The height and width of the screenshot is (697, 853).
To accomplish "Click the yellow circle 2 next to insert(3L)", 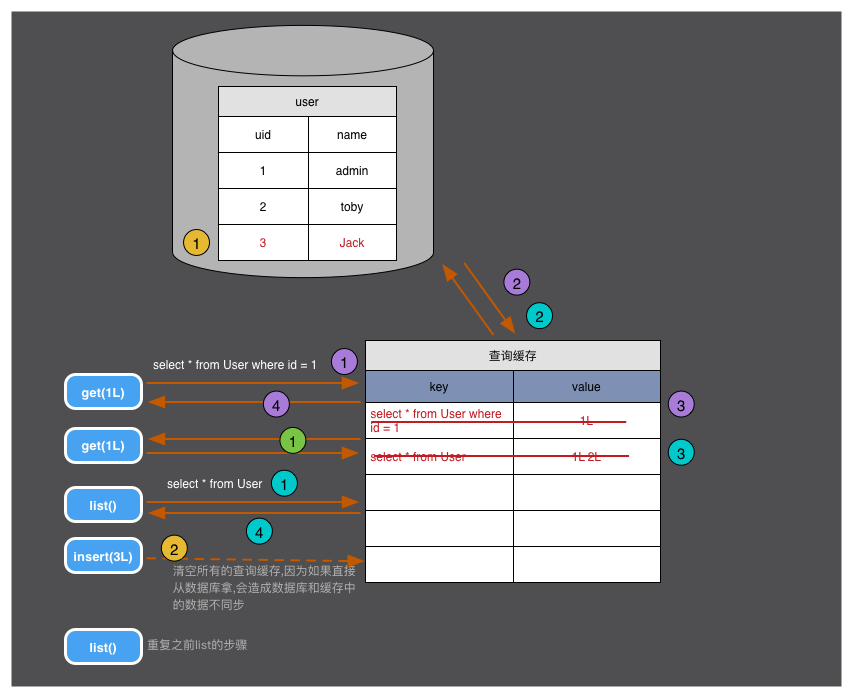I will point(174,549).
